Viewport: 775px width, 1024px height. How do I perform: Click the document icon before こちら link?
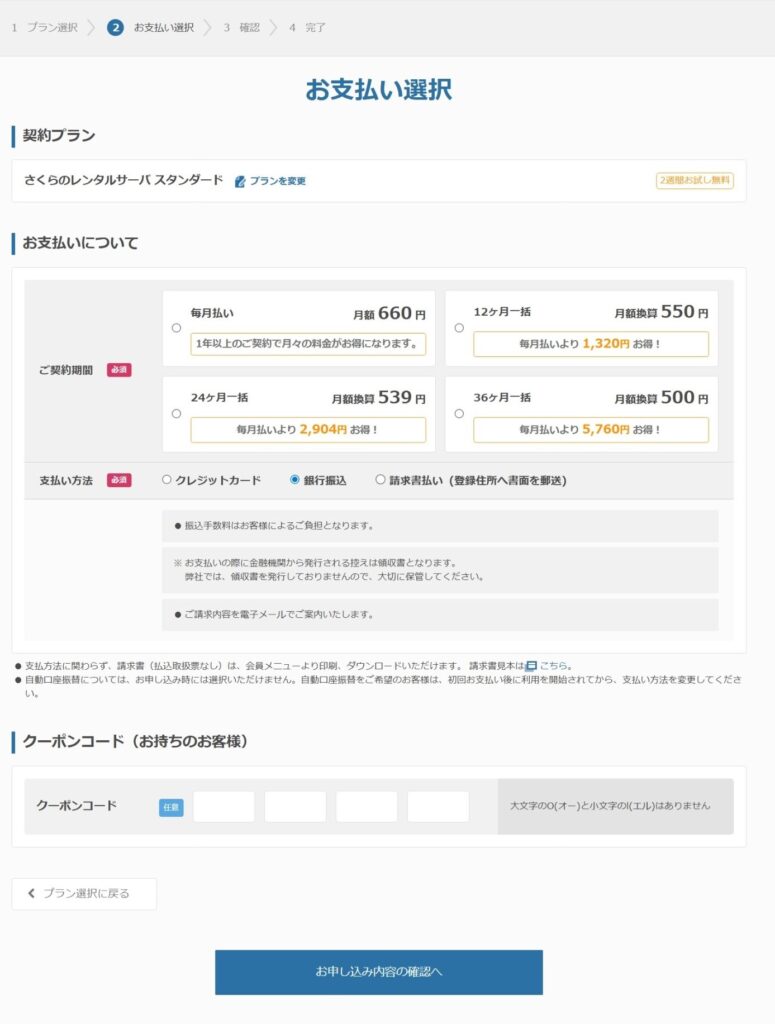coord(531,665)
